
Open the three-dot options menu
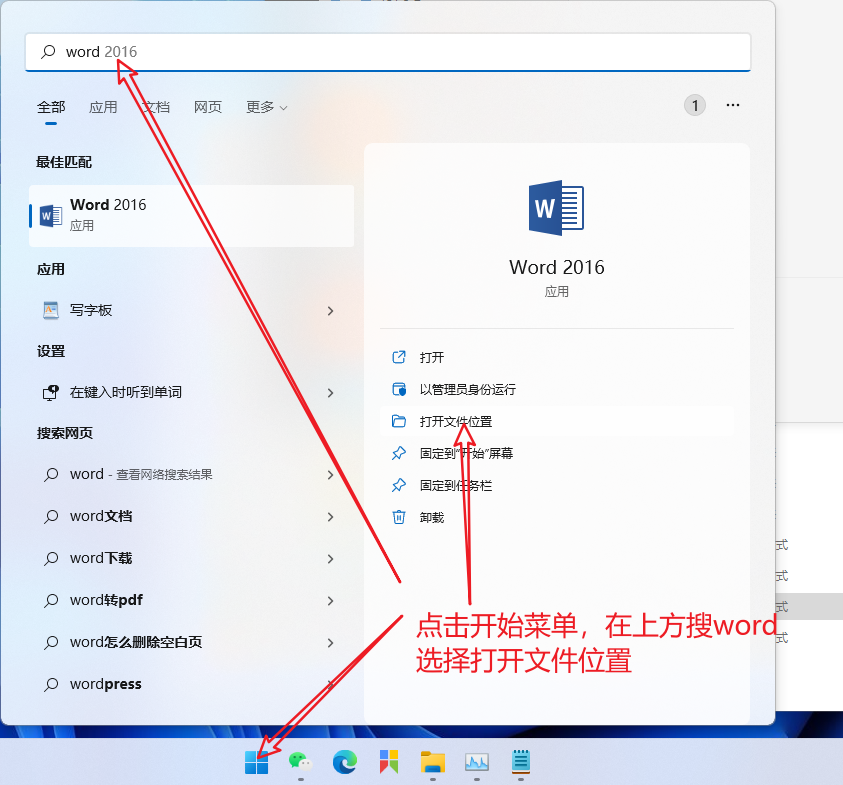[733, 105]
